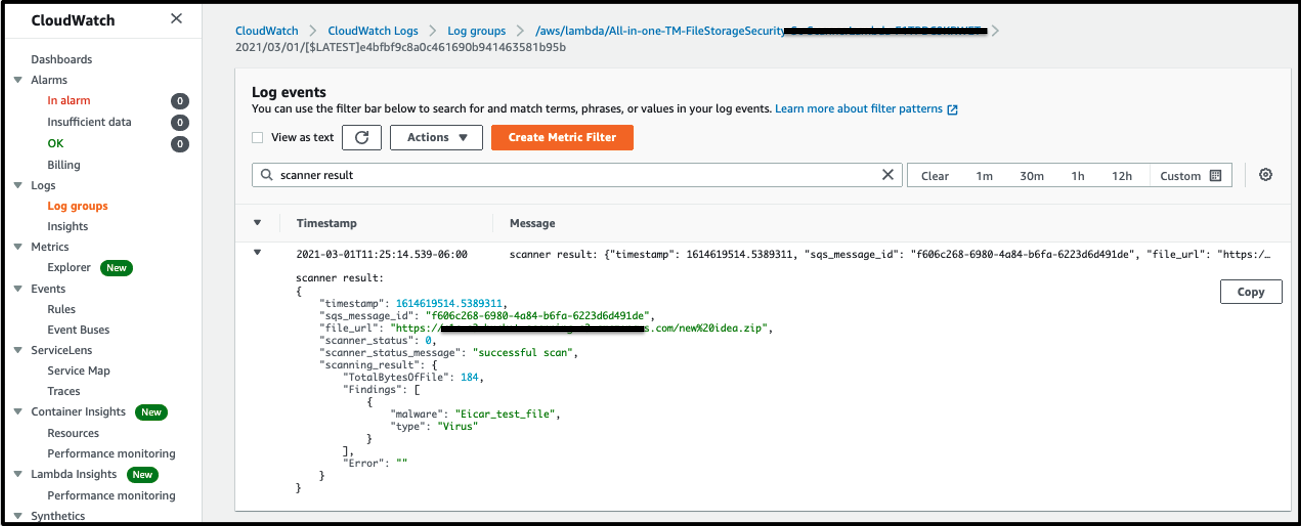The image size is (1301, 526).
Task: Click CloudWatch Logs breadcrumb link
Action: [373, 31]
